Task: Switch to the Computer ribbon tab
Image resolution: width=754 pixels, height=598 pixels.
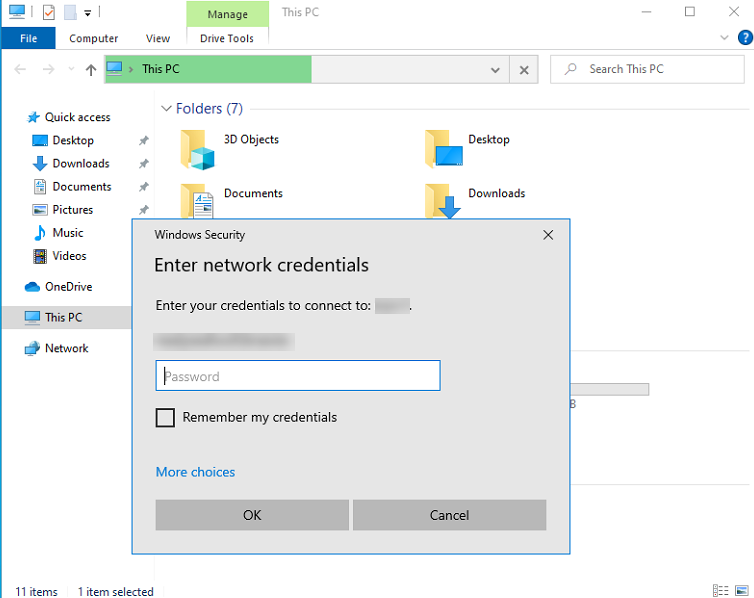Action: [x=93, y=38]
